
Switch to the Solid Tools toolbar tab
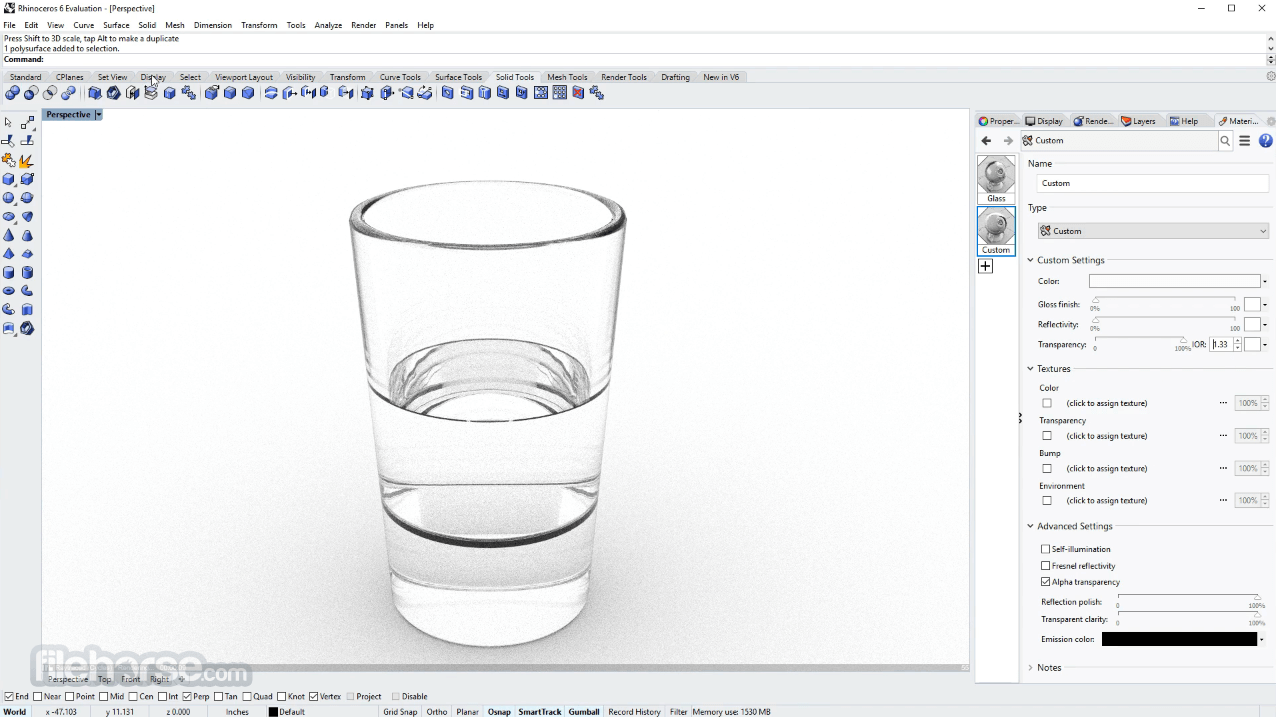point(515,77)
